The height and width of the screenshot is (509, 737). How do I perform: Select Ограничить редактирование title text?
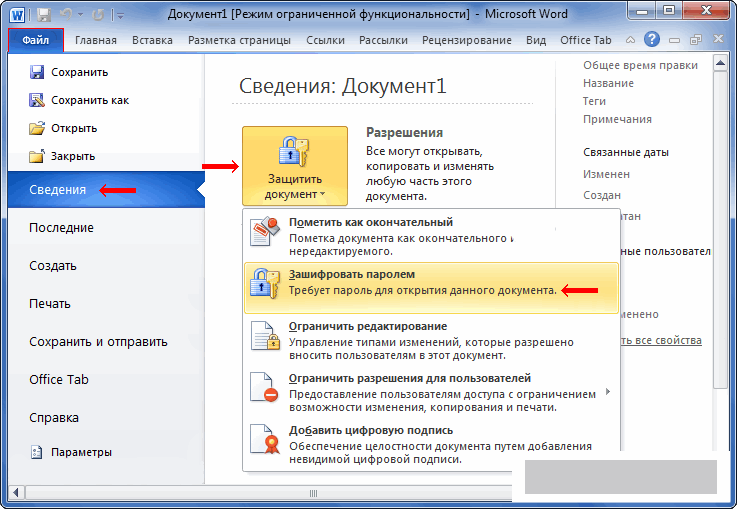368,326
